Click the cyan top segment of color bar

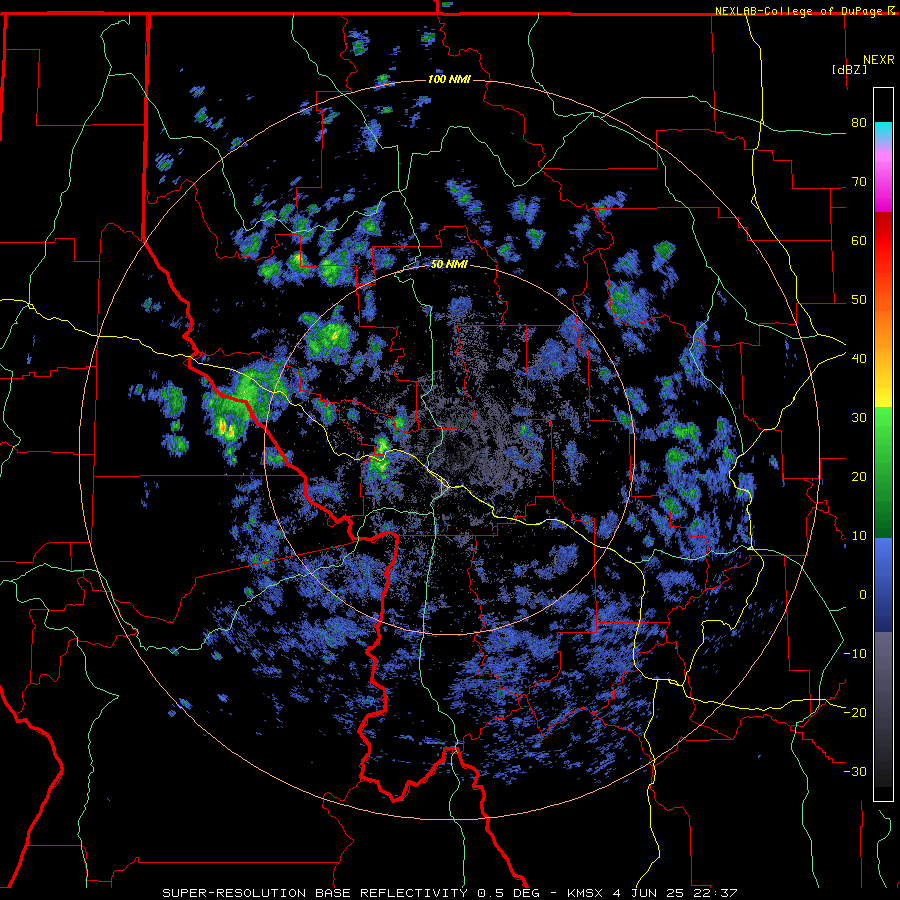(x=883, y=132)
